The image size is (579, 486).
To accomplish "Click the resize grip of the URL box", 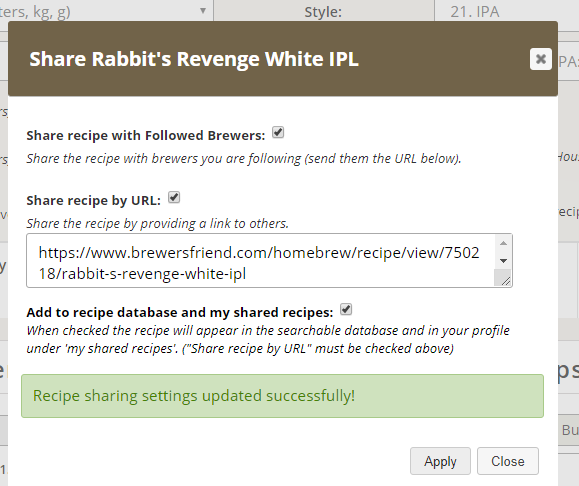I will coord(506,281).
